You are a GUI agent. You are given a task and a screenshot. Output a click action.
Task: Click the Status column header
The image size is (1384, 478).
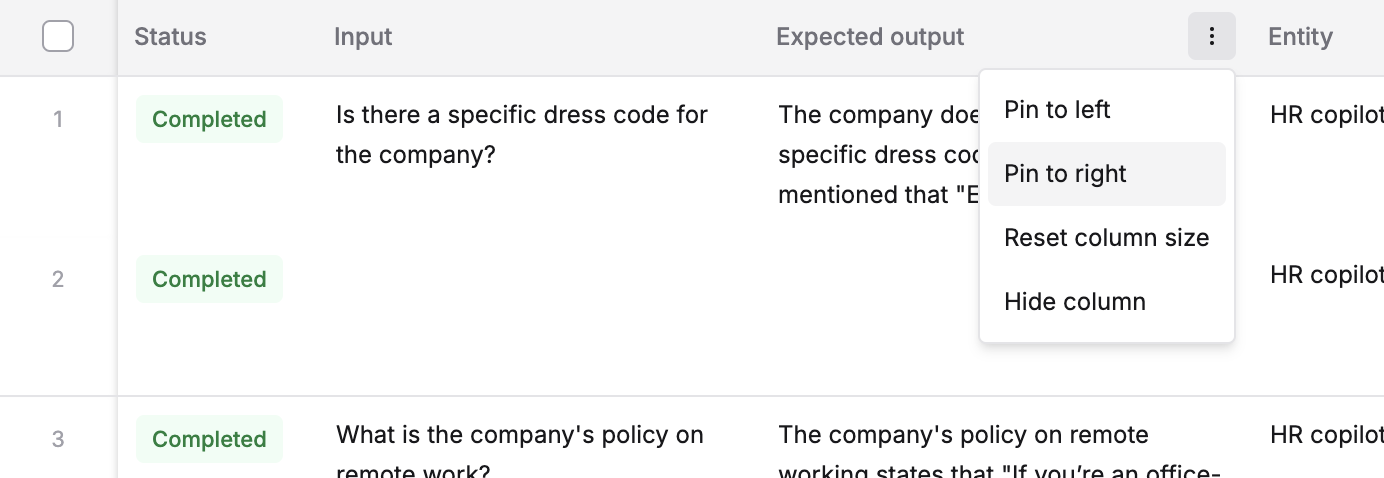point(170,37)
